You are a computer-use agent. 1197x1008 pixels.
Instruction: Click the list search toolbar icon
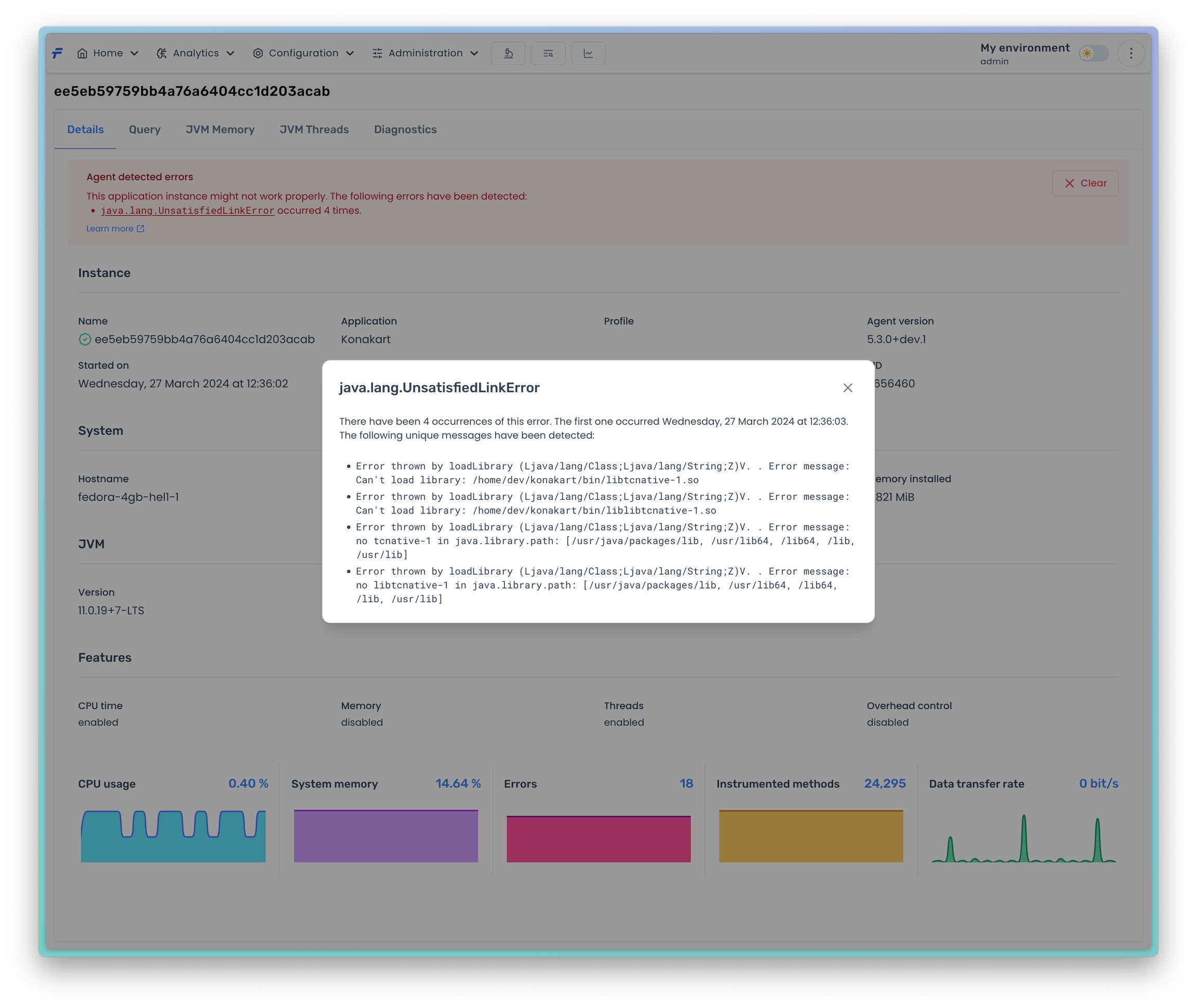[548, 53]
